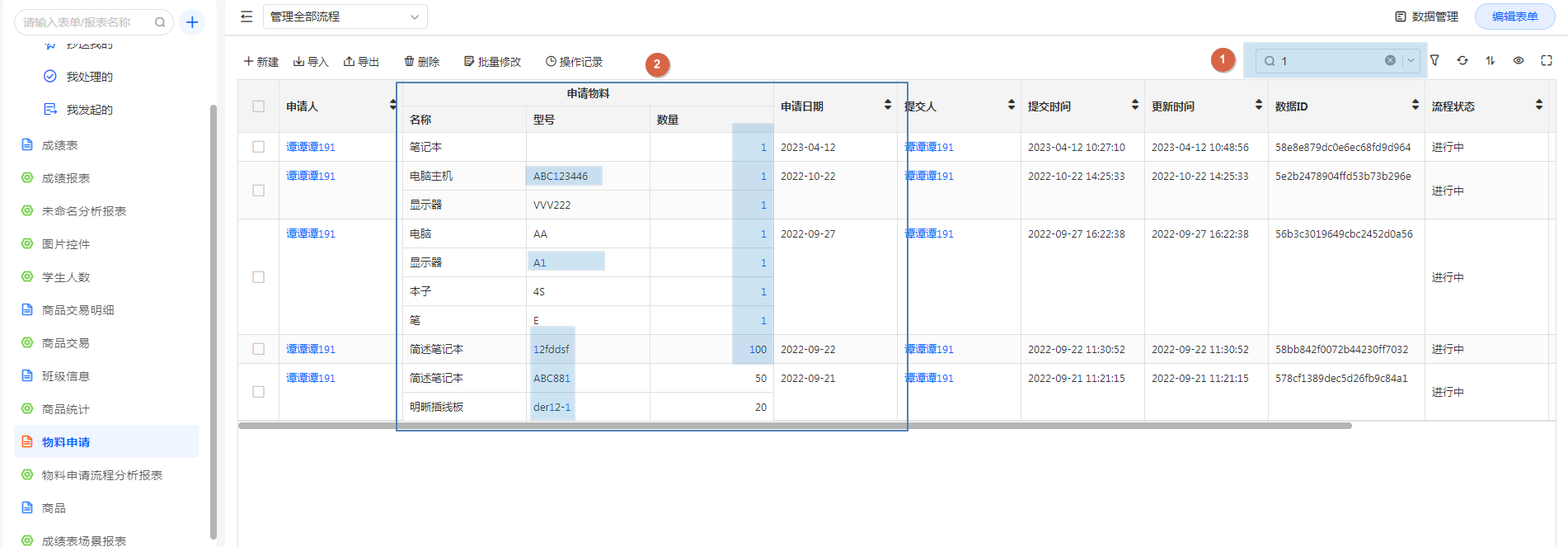
Task: Click the form name search field
Action: pyautogui.click(x=85, y=22)
